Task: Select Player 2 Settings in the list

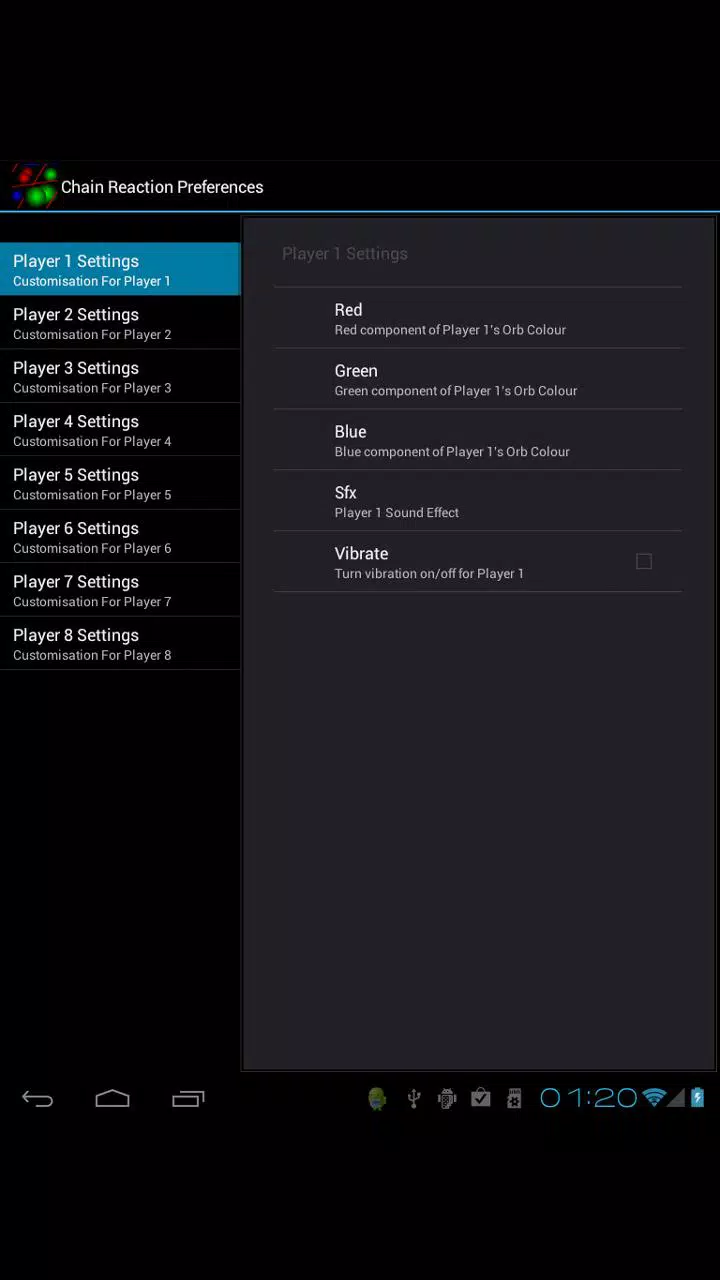Action: pos(120,323)
